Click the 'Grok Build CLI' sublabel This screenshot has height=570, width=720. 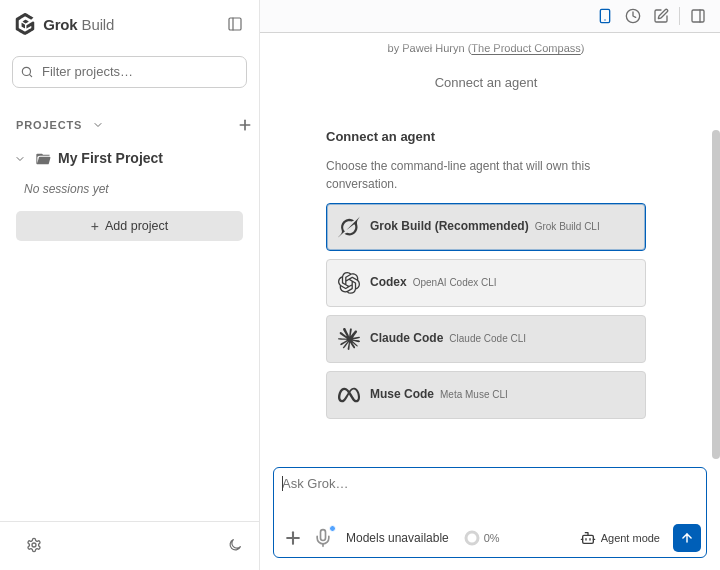click(x=567, y=226)
